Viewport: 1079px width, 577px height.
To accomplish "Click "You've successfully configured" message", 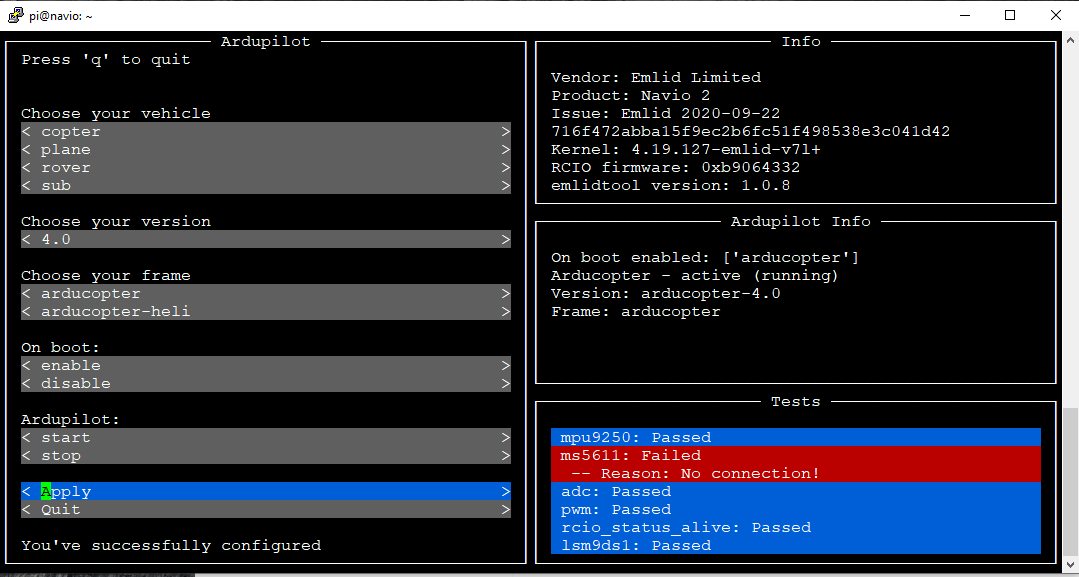I will coord(171,545).
